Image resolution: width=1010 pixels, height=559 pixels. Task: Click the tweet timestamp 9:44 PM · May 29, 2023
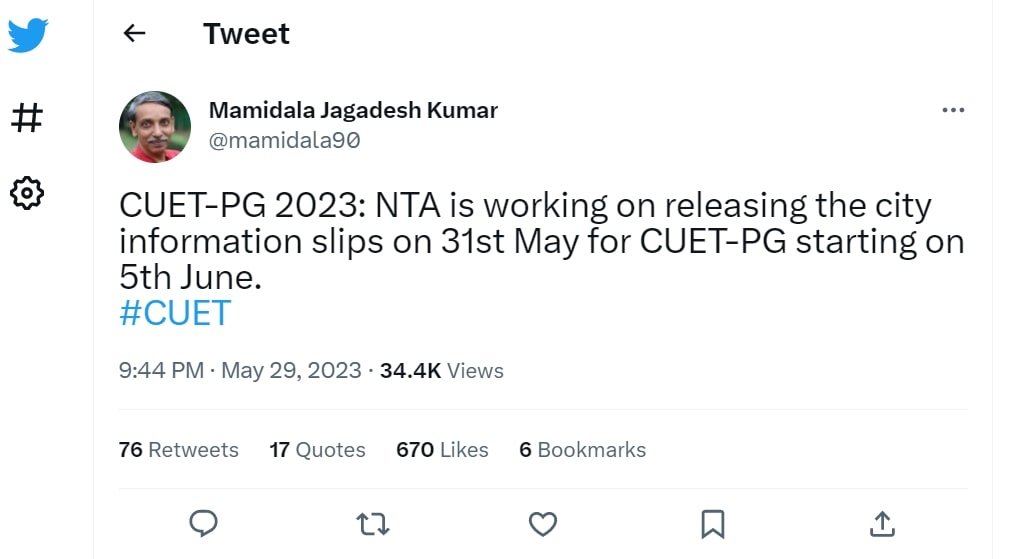tap(240, 371)
